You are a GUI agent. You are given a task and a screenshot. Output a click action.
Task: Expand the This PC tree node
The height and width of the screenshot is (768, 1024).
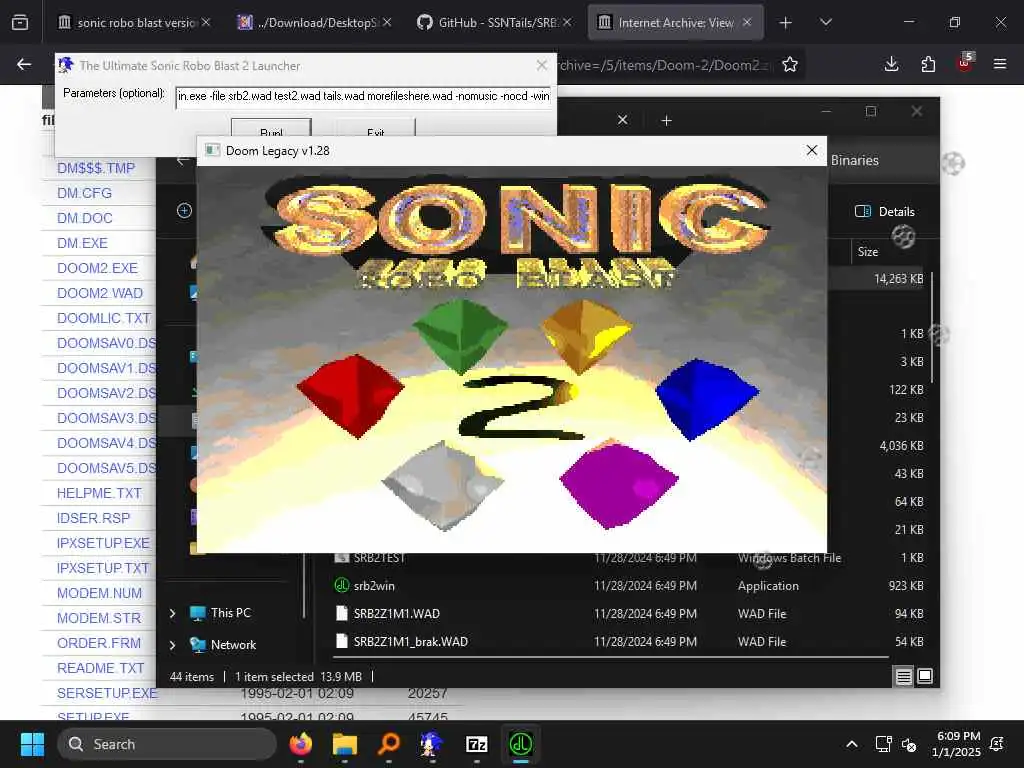[x=172, y=613]
